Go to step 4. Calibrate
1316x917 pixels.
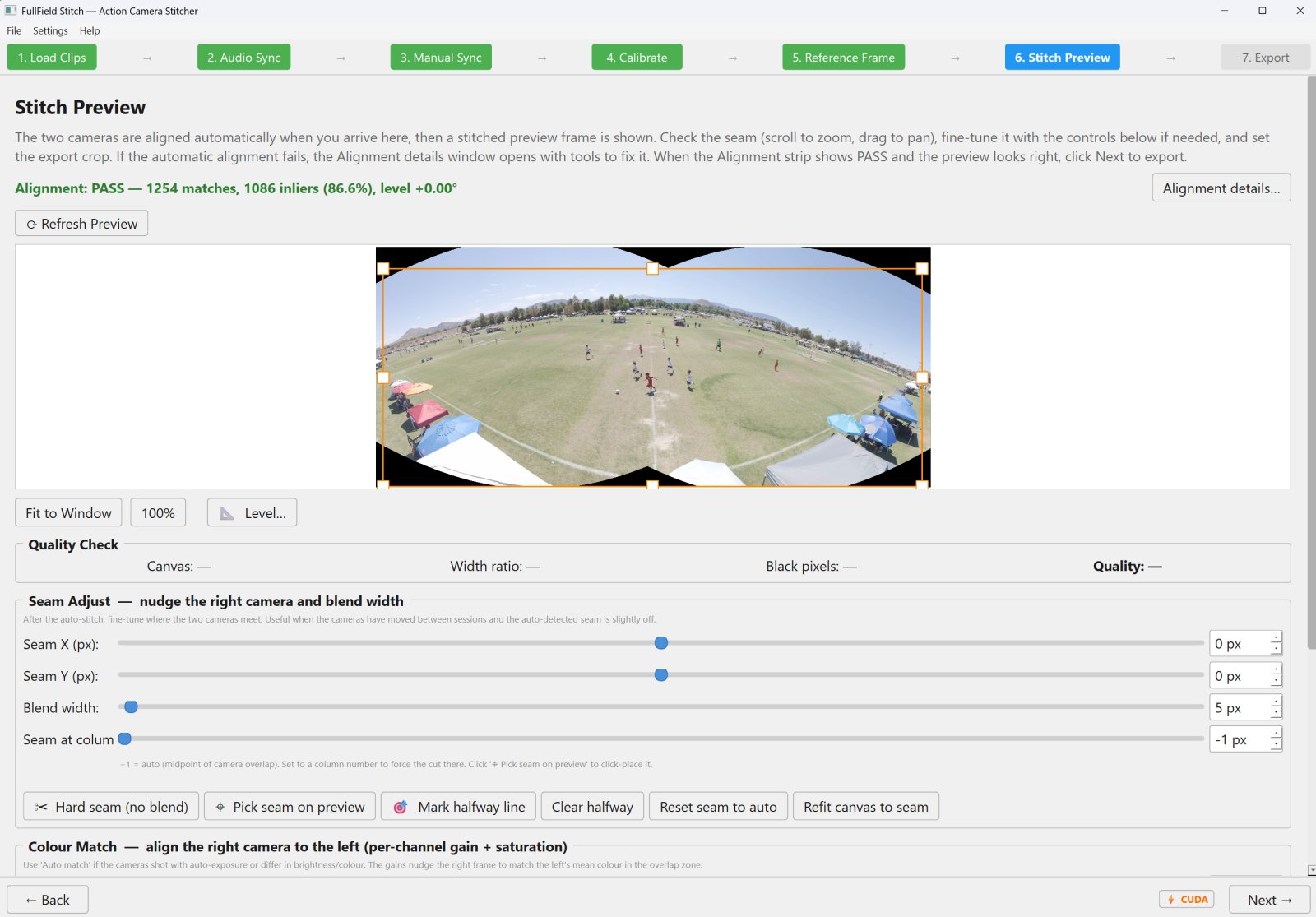point(637,58)
